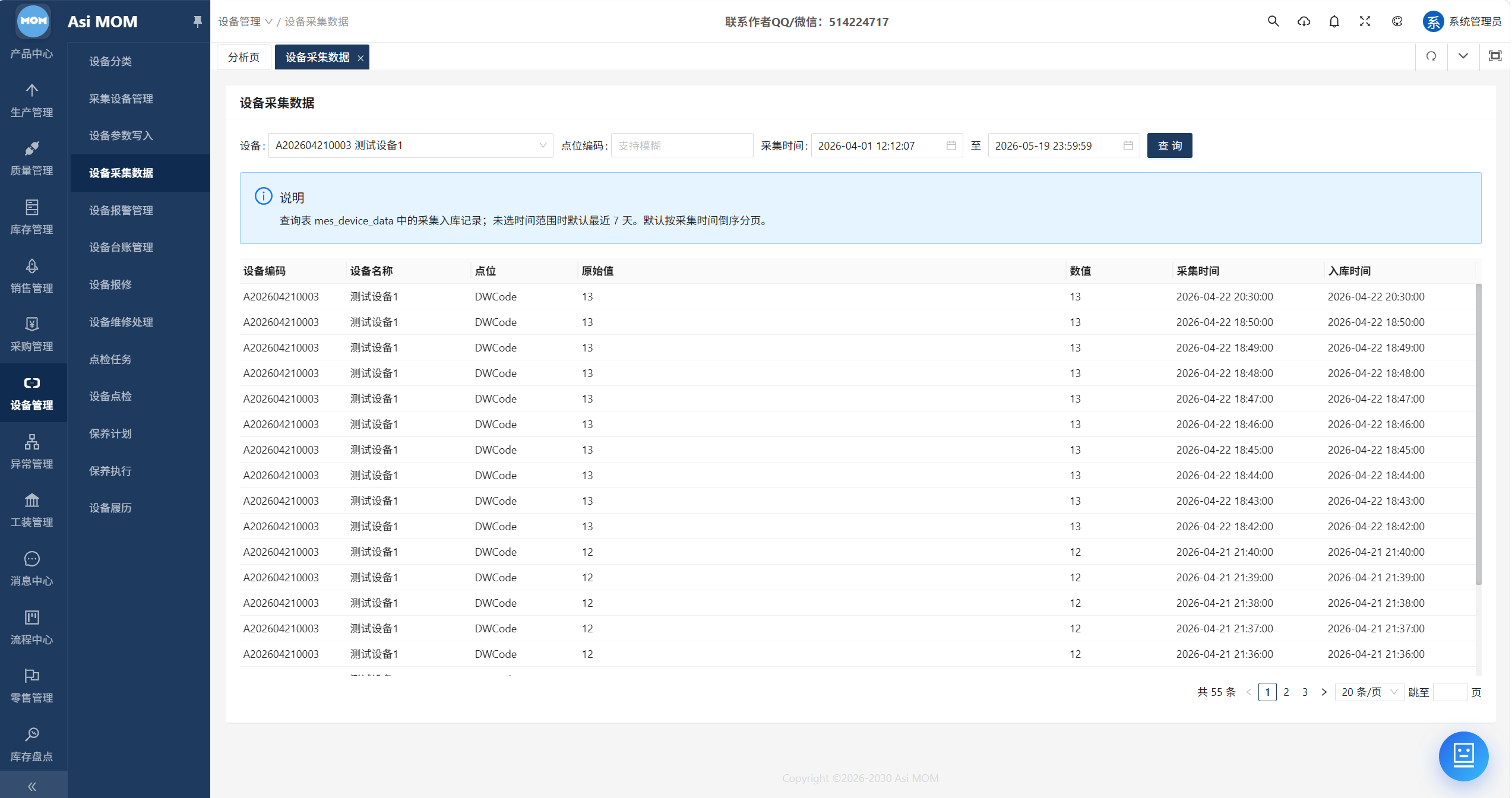This screenshot has height=798, width=1512.
Task: Expand the 设备管理 breadcrumb dropdown
Action: click(245, 21)
